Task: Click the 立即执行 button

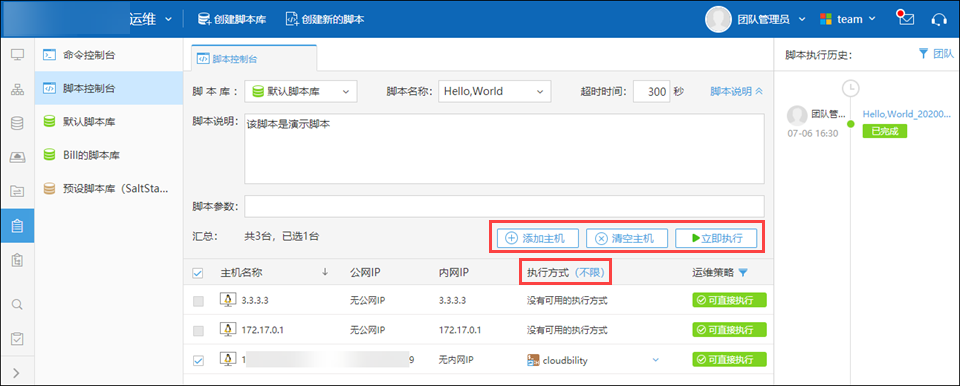Action: [x=716, y=238]
